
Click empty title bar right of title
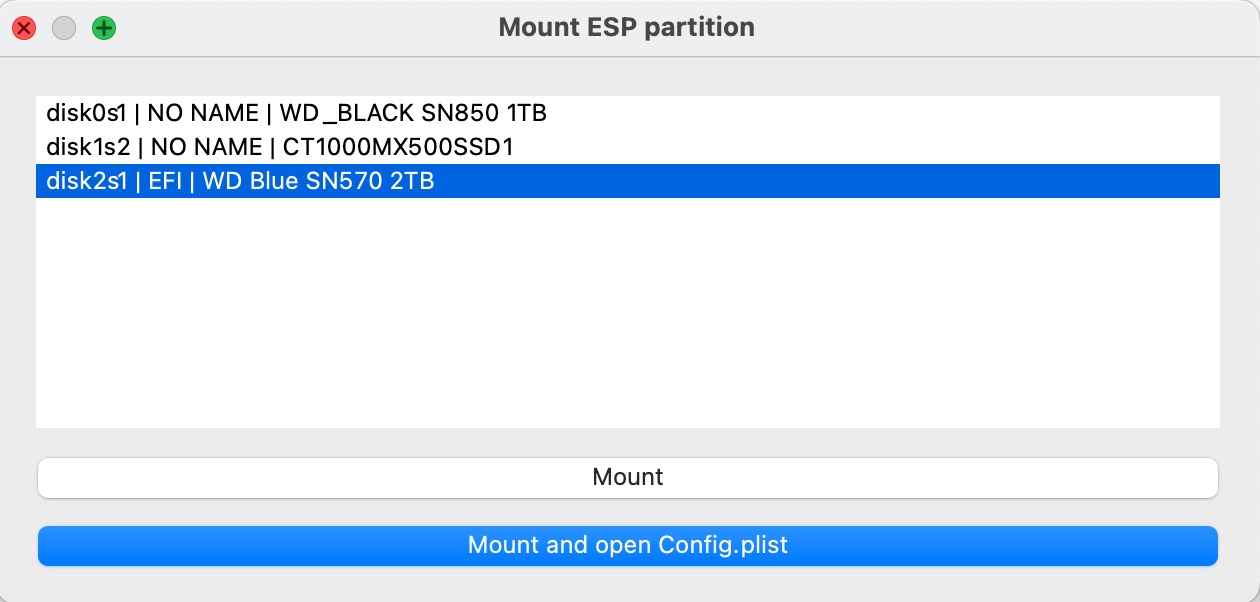click(x=1000, y=27)
